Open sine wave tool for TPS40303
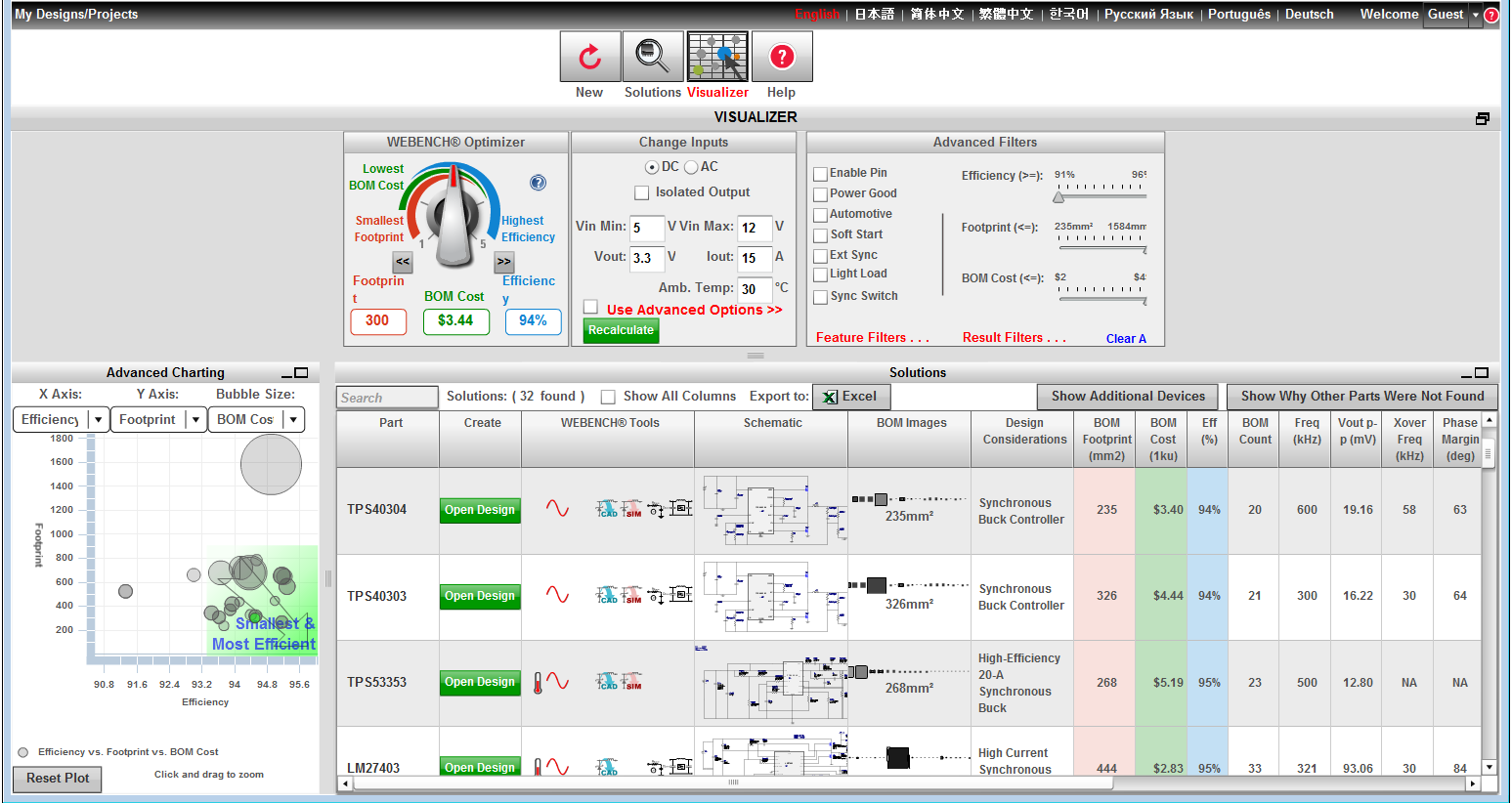The height and width of the screenshot is (803, 1512). click(557, 595)
